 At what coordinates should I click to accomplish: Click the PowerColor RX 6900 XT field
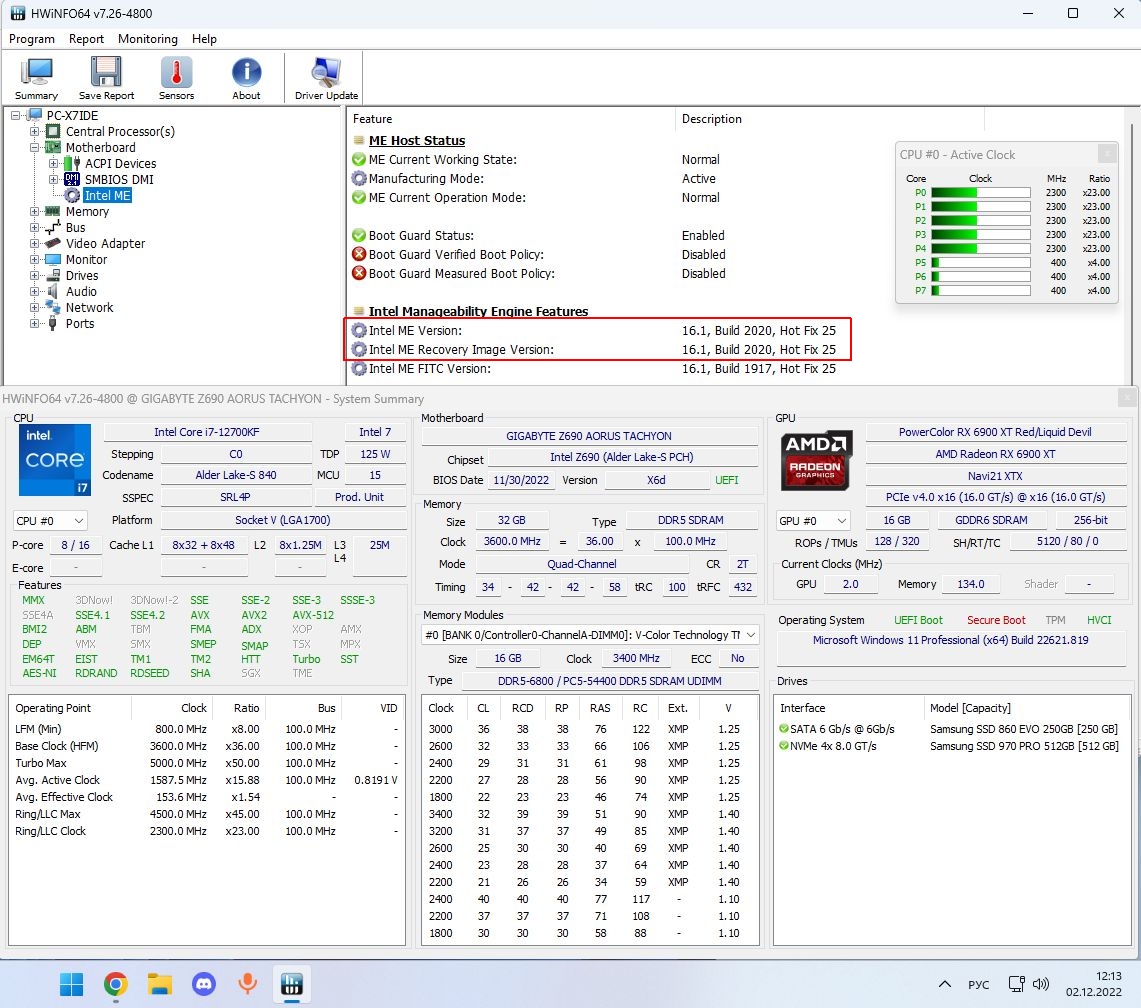(x=995, y=432)
